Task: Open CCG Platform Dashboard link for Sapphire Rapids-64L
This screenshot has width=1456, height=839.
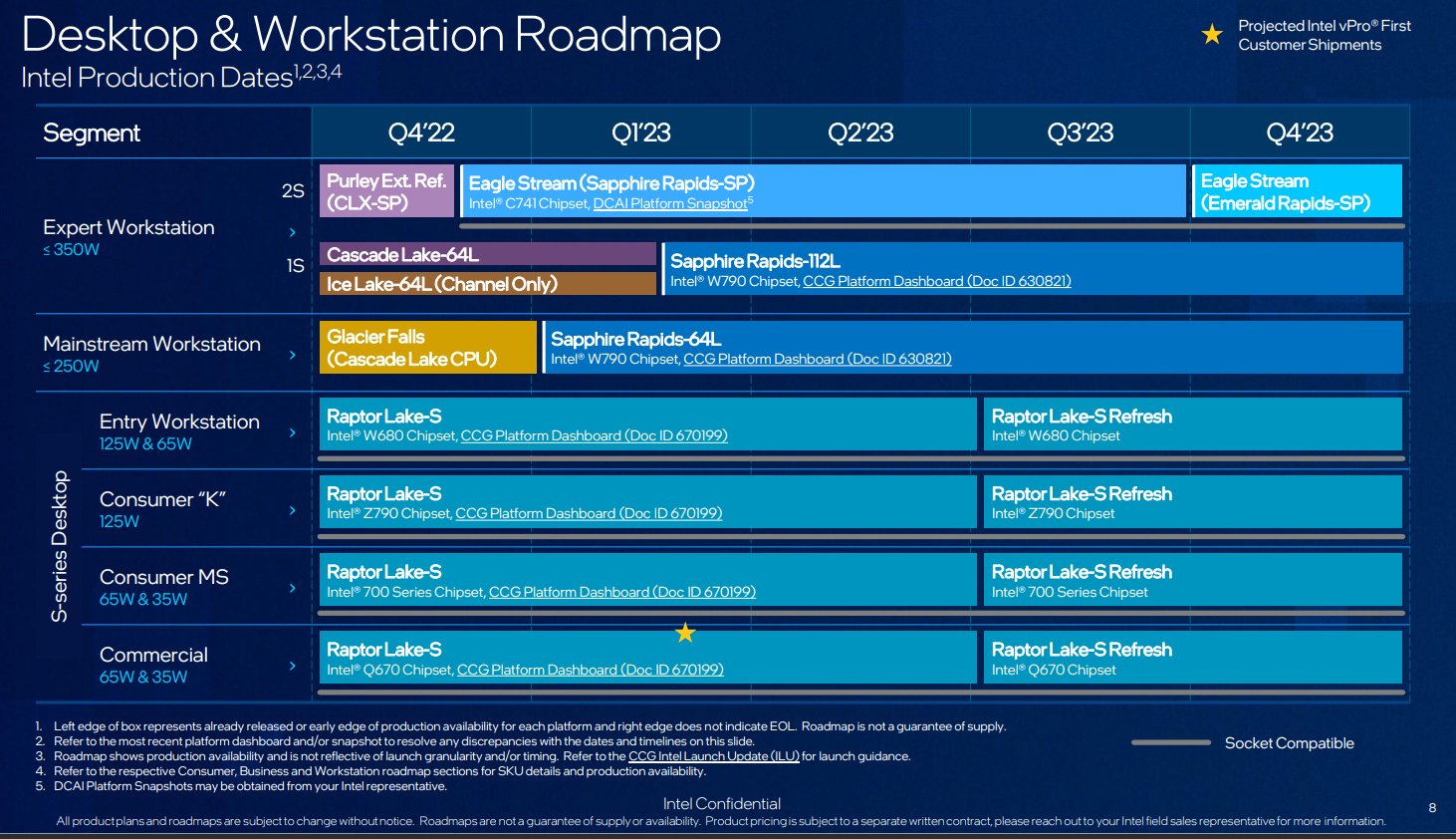Action: [818, 359]
